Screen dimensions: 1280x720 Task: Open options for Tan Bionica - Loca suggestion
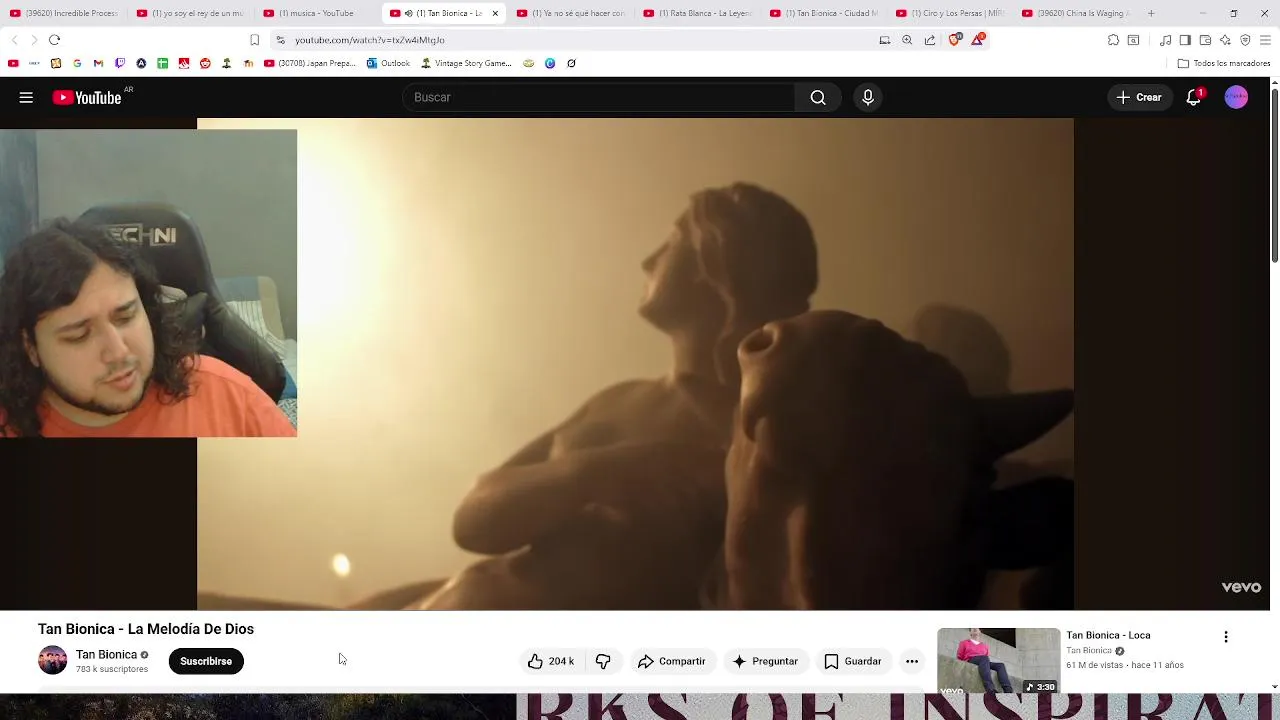(x=1226, y=637)
